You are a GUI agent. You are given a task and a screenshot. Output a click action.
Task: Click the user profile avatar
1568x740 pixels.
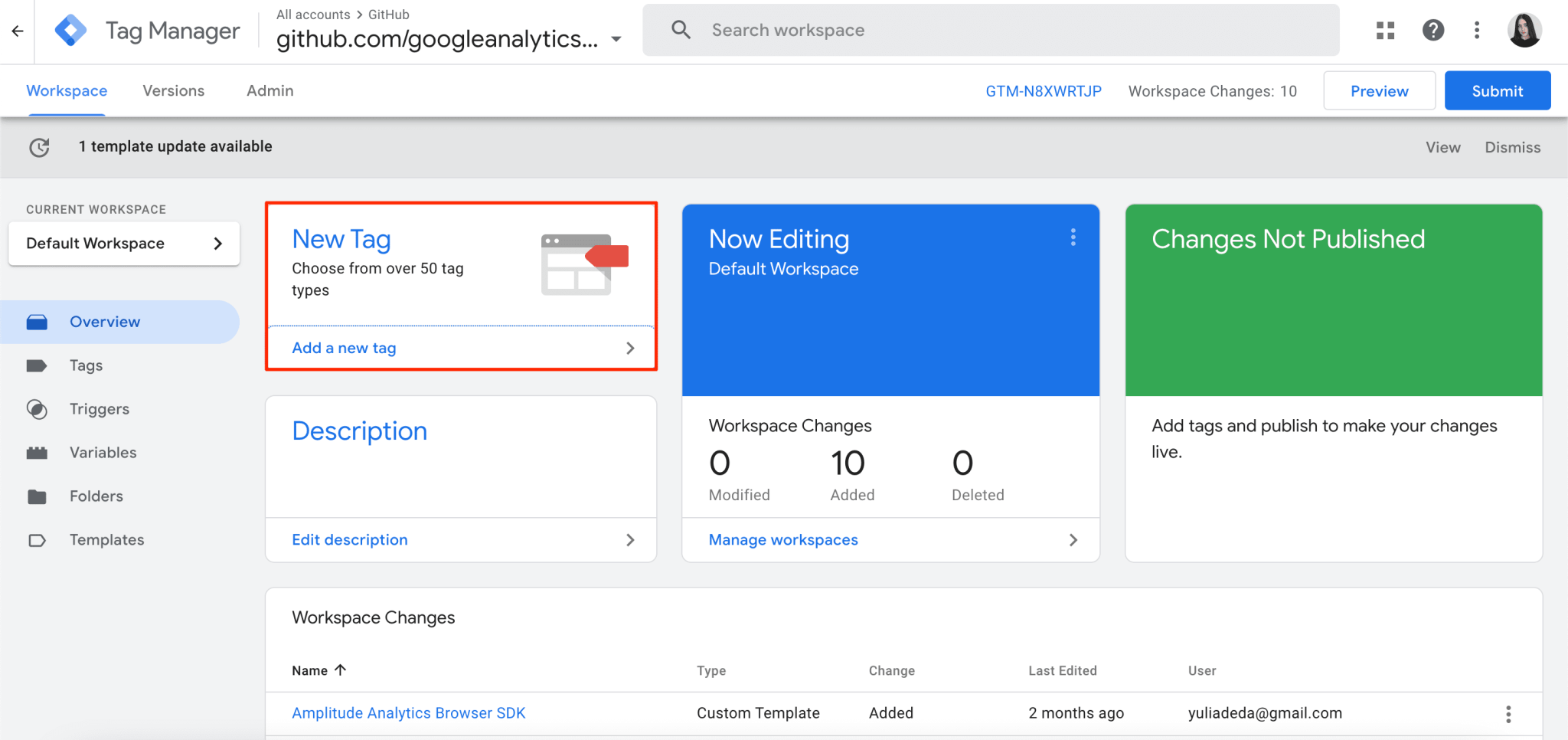[x=1524, y=31]
